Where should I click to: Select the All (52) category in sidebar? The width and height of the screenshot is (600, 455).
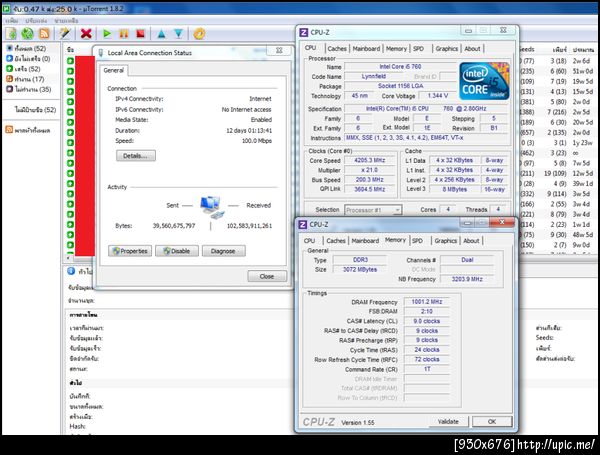[26, 48]
